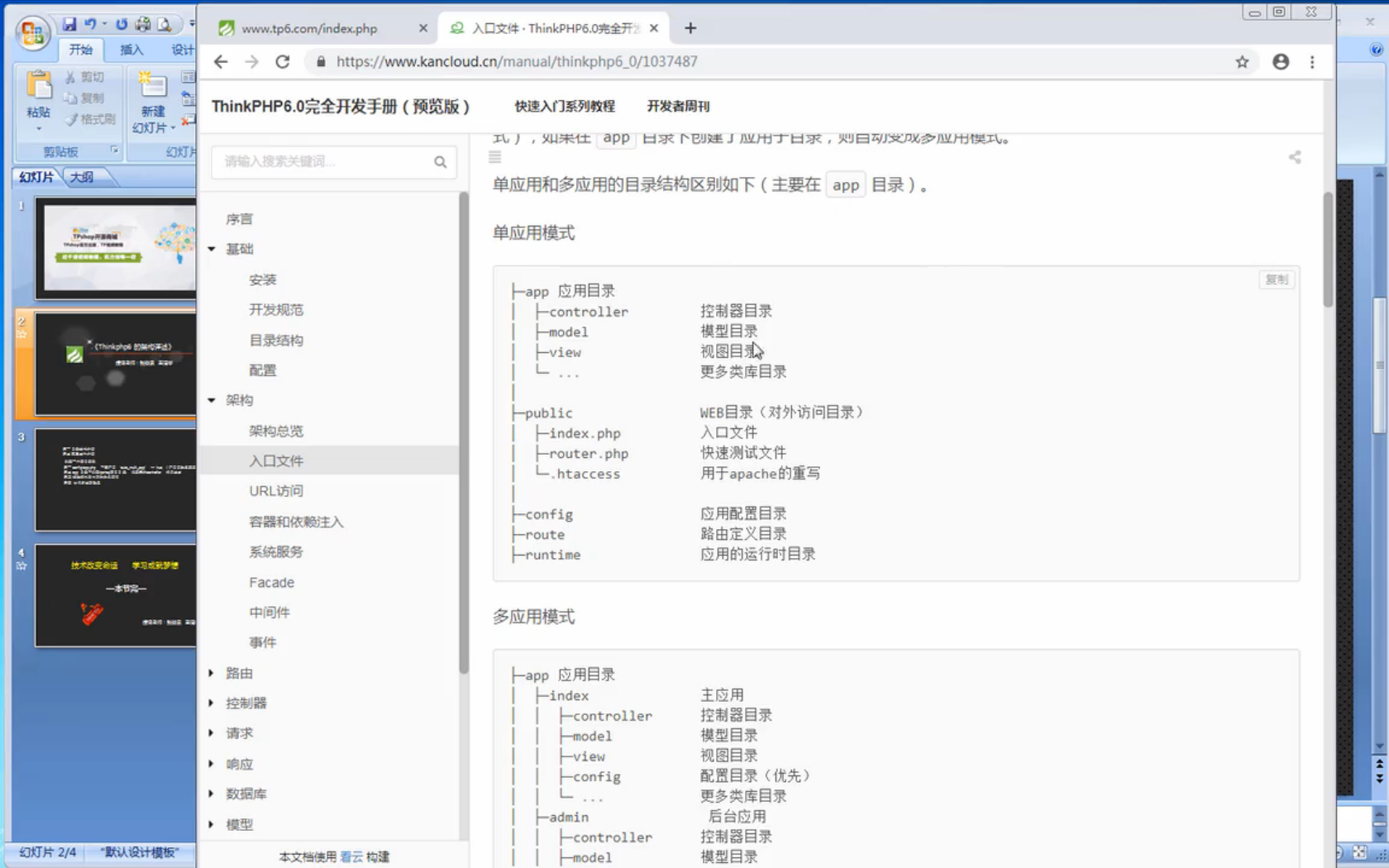The height and width of the screenshot is (868, 1389).
Task: Click the sidebar vertical scrollbar
Action: tap(463, 432)
